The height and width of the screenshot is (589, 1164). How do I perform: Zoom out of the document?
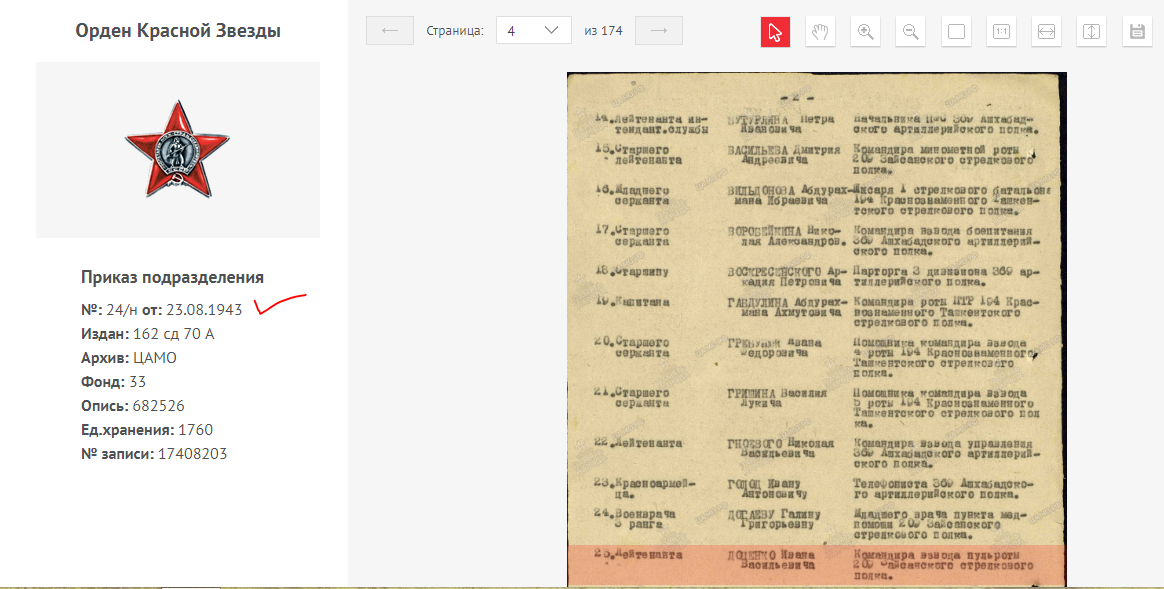[x=911, y=31]
